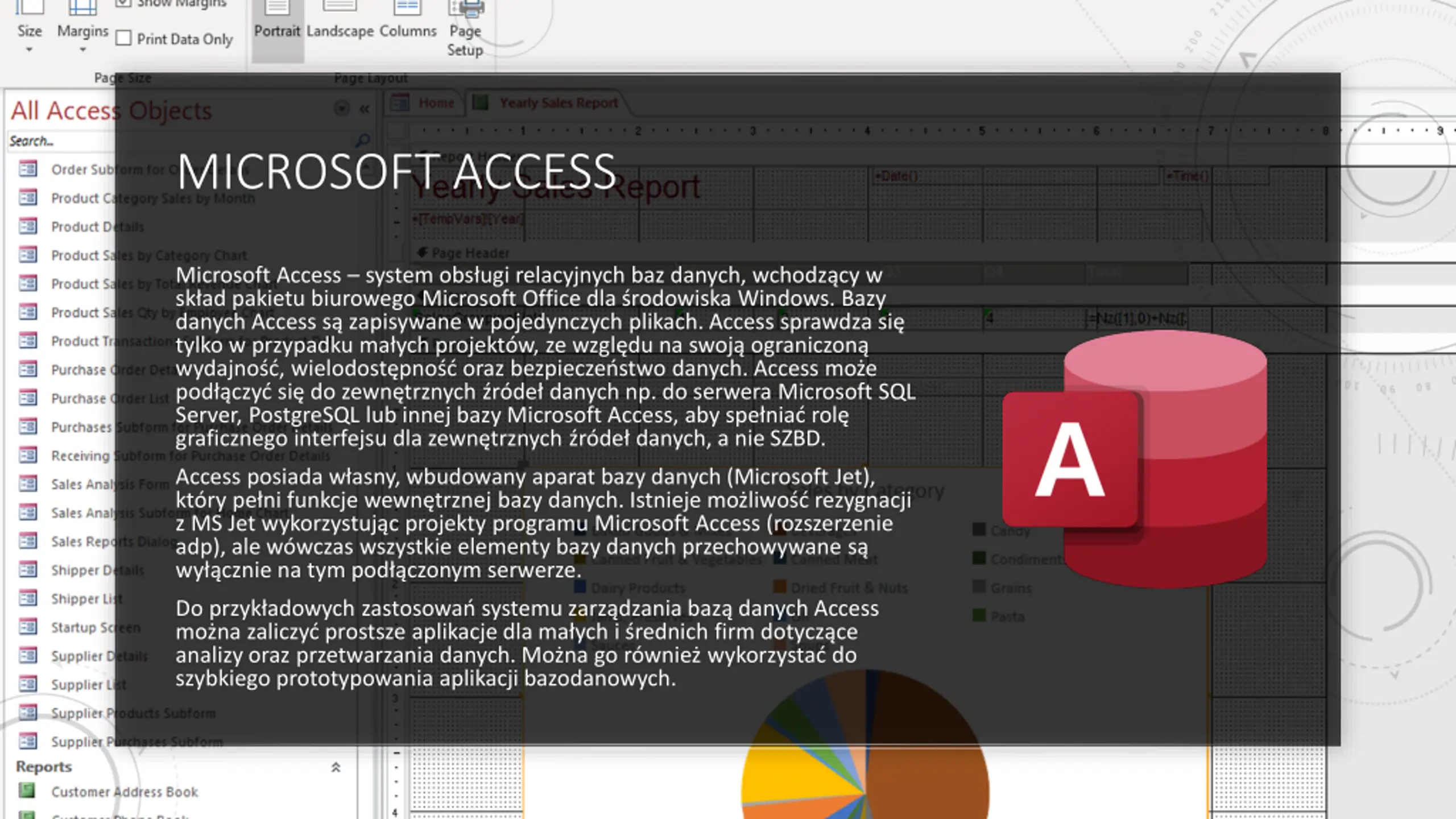Click the Yearly Sales Report title label in design view

coord(556,187)
